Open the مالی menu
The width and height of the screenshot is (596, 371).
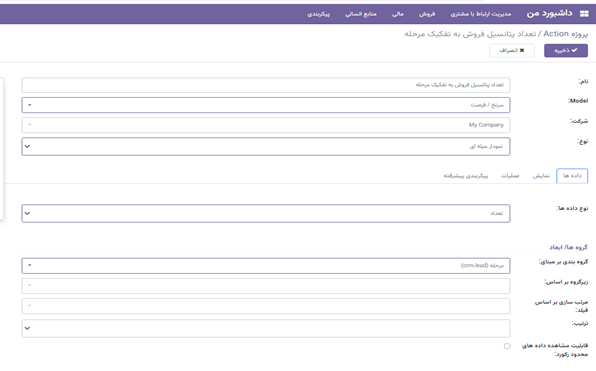(x=398, y=14)
